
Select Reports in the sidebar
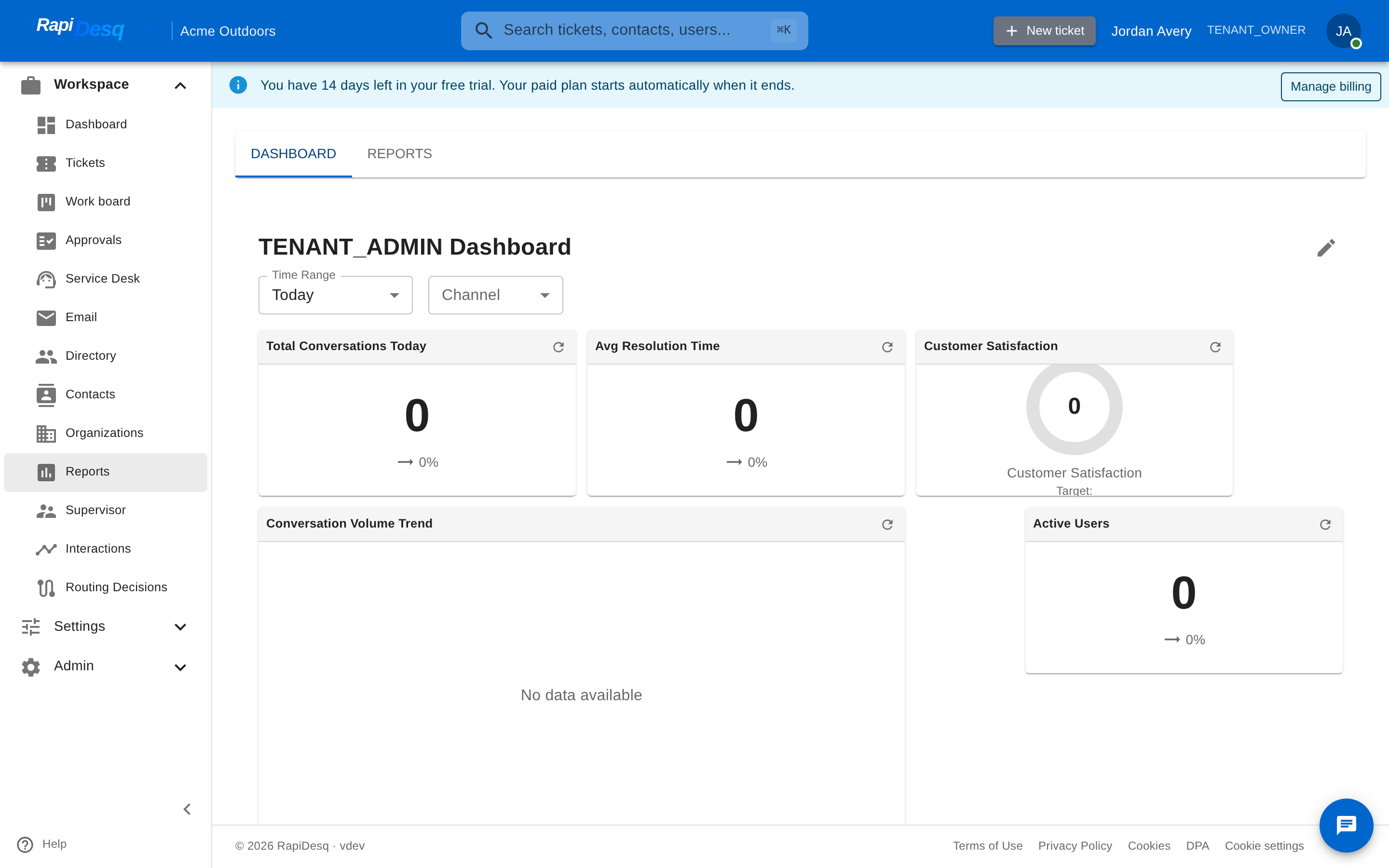pyautogui.click(x=106, y=472)
